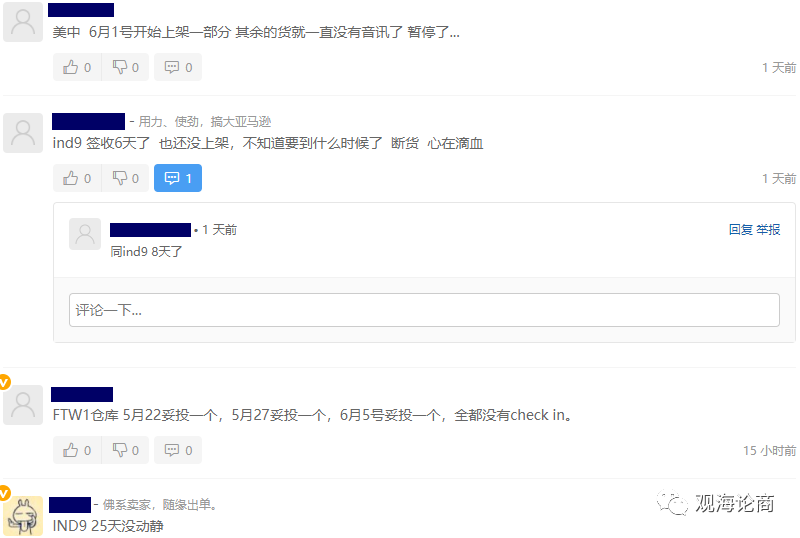Viewport: 800px width, 538px height.
Task: Collapse the one reply under ind9 签收6天了
Action: click(178, 178)
